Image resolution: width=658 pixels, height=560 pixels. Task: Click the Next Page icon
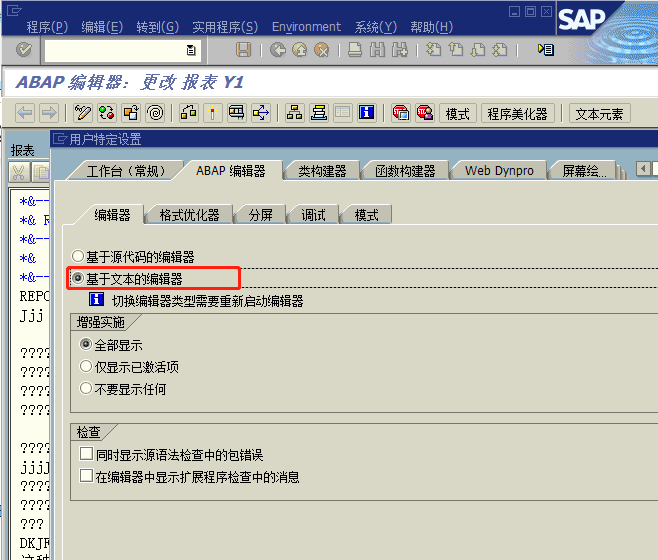(478, 50)
